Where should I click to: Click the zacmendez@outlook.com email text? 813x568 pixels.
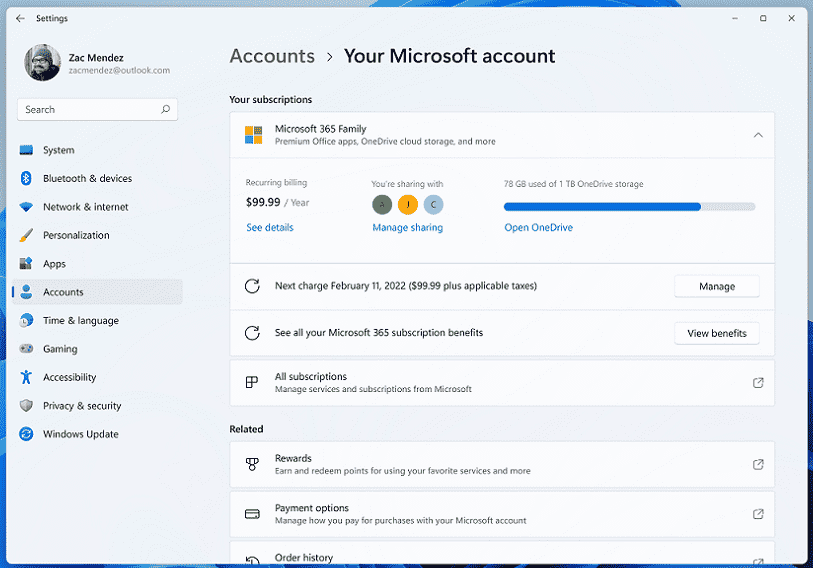(x=119, y=71)
